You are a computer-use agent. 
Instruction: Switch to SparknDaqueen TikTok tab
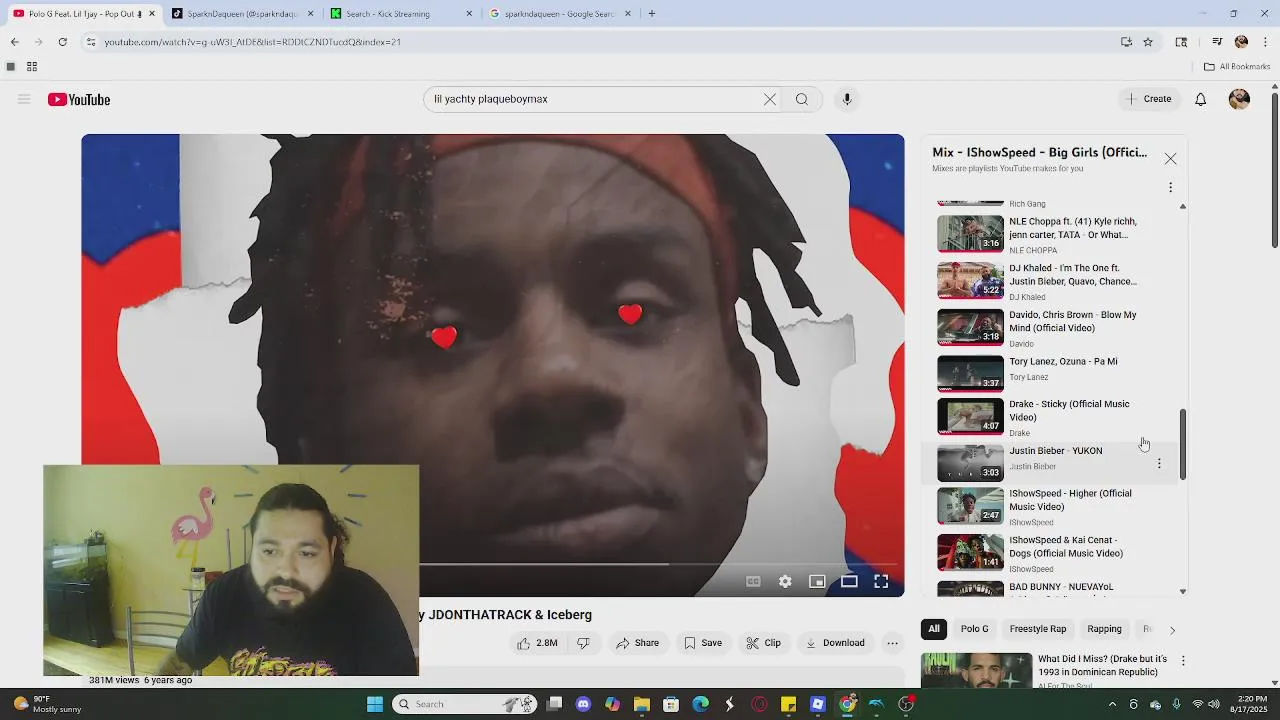240,14
